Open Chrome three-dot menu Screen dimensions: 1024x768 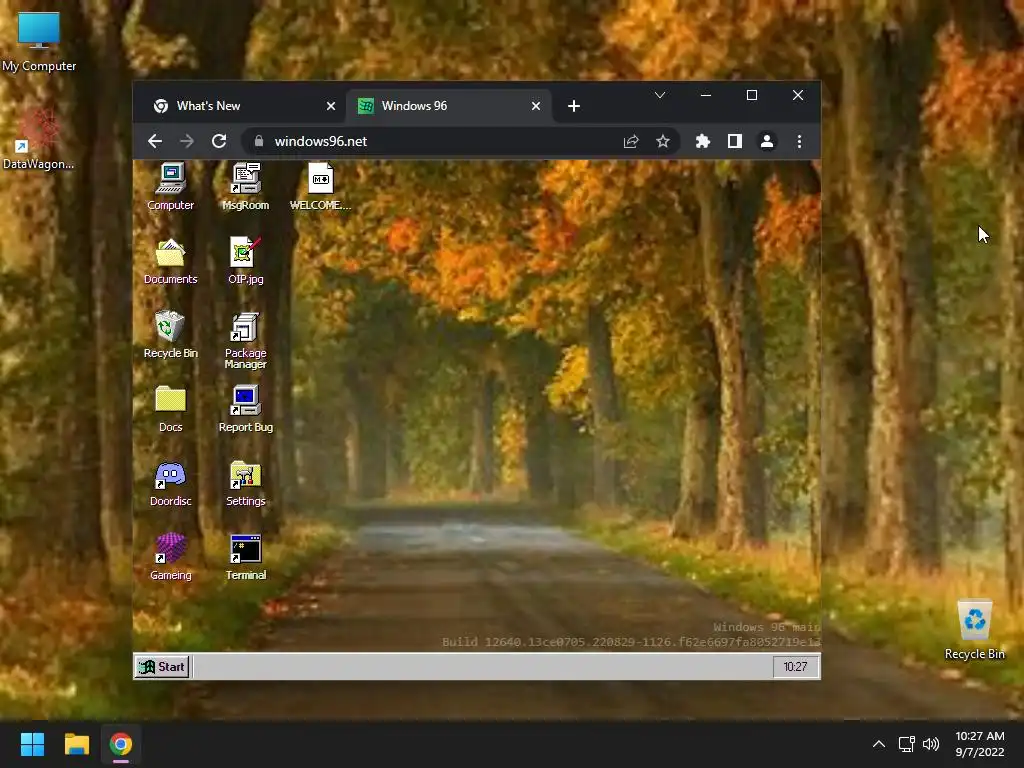799,141
